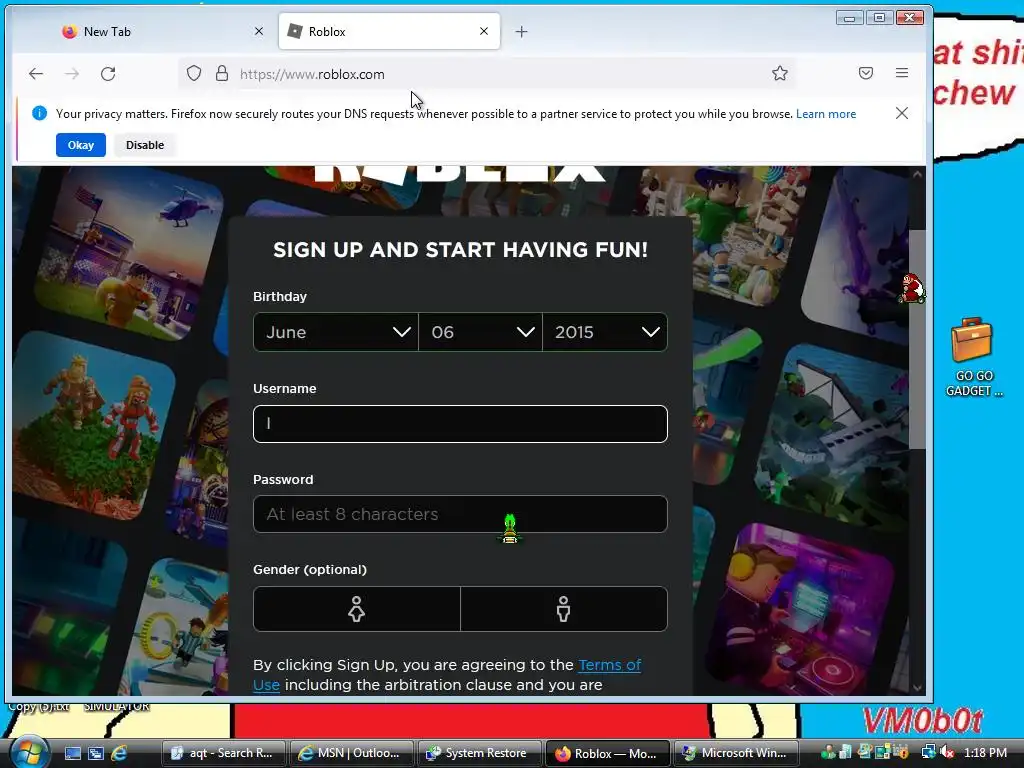This screenshot has width=1024, height=768.
Task: Click the Password field
Action: coord(460,514)
